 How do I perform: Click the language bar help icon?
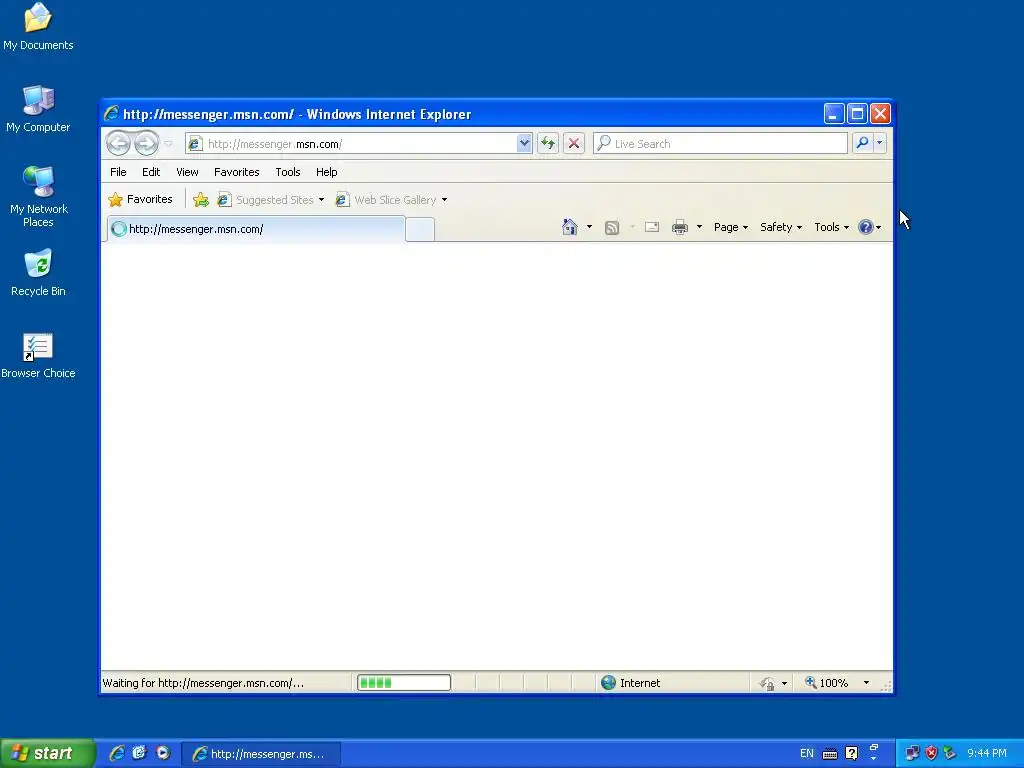852,754
